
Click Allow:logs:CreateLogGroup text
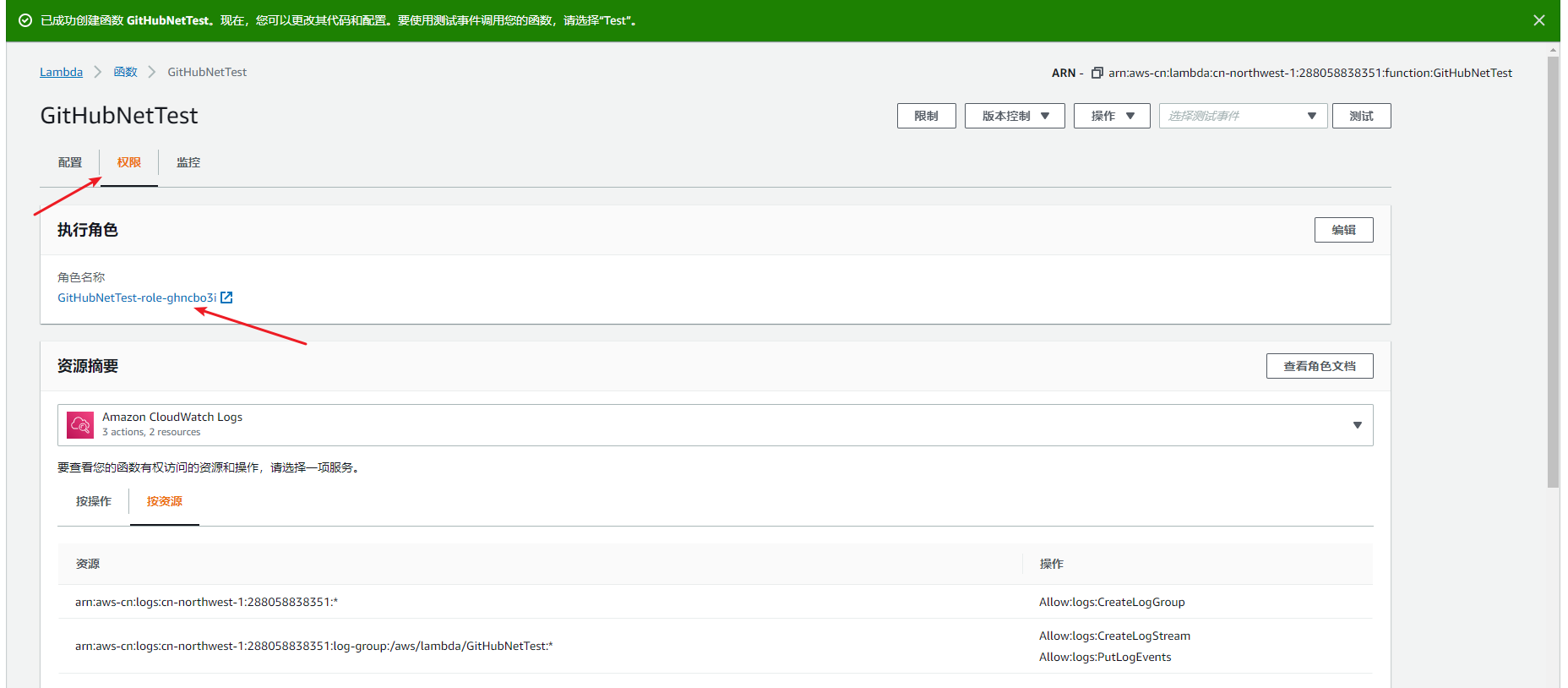point(1112,602)
